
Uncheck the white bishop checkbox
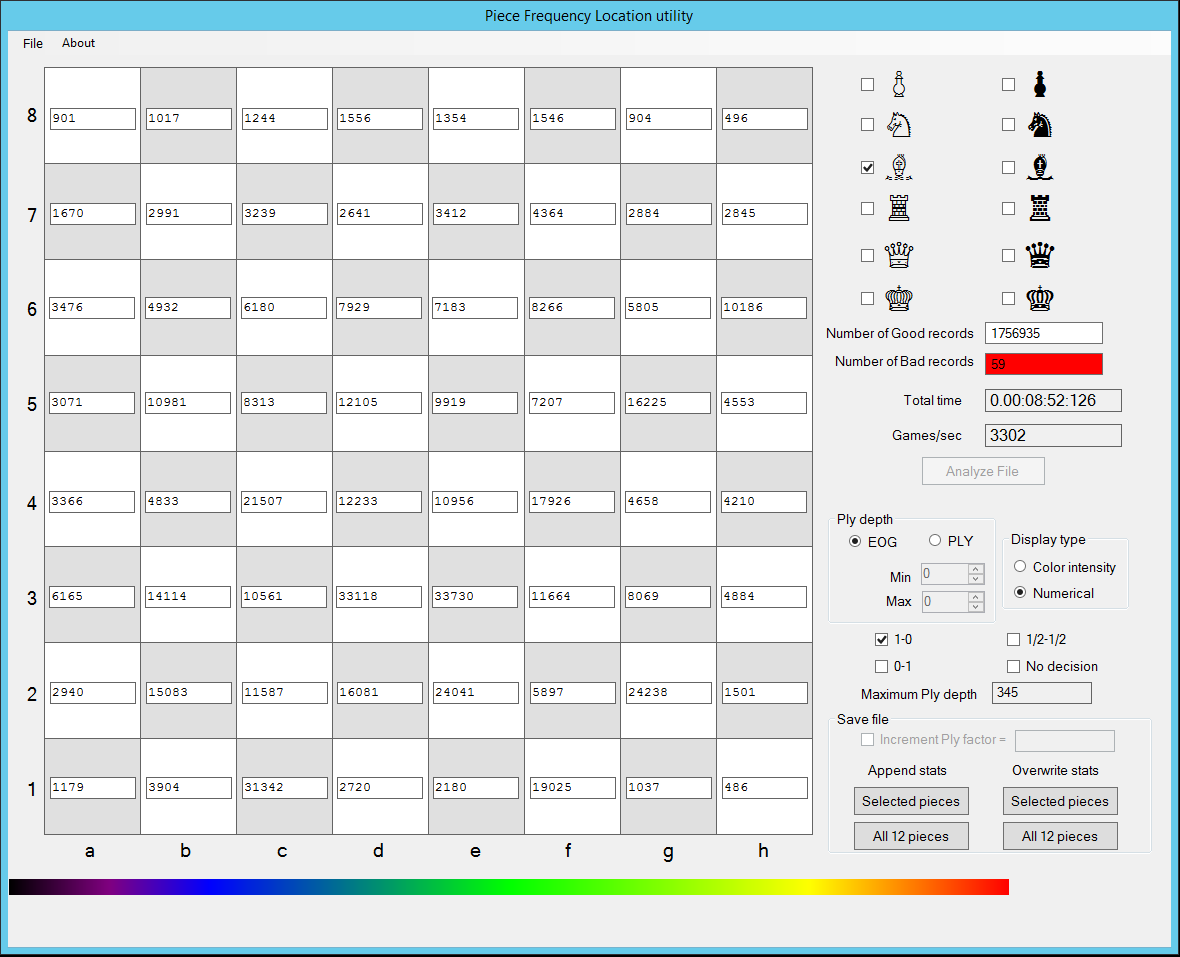pos(868,167)
